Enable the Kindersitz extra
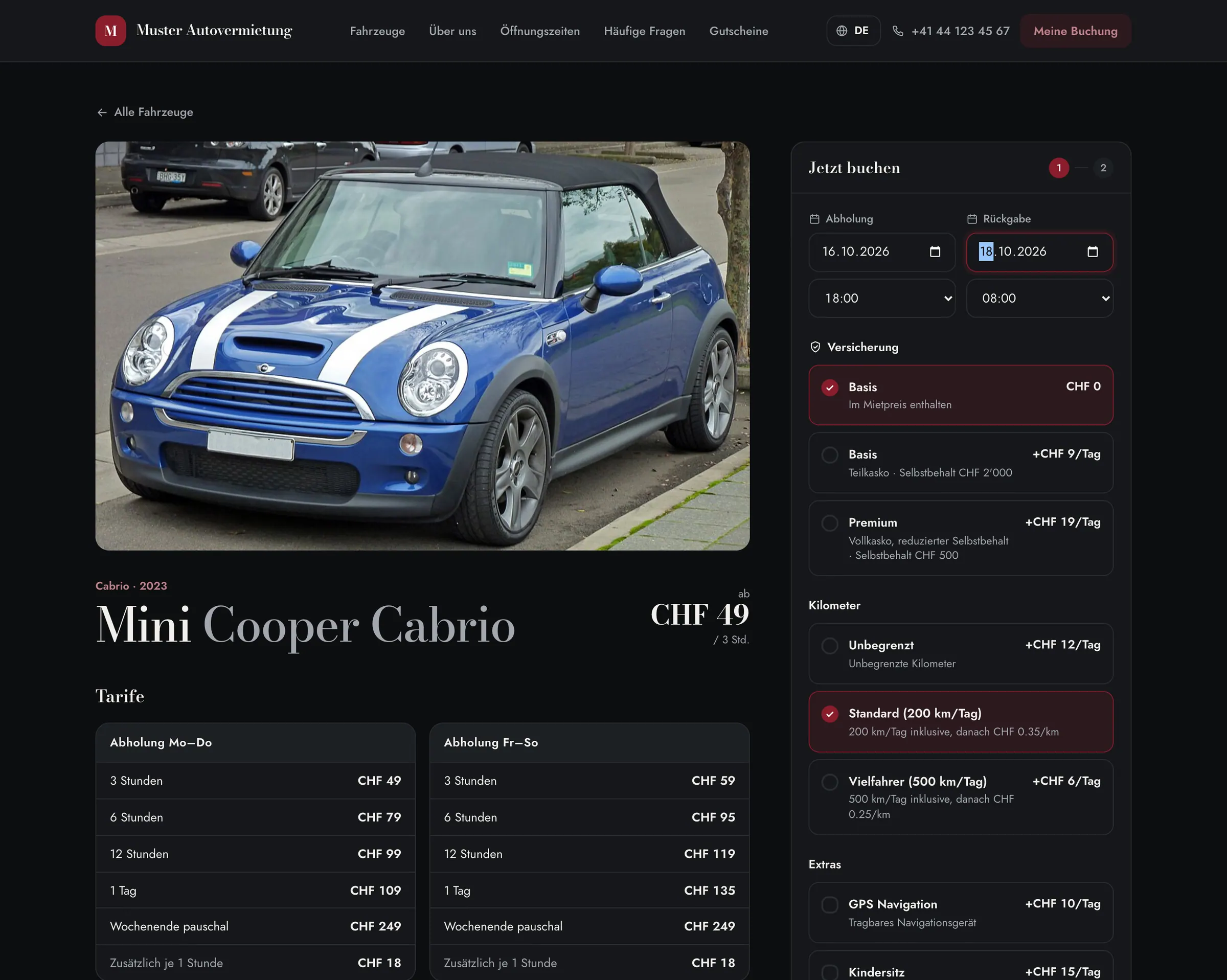Viewport: 1227px width, 980px height. [x=961, y=966]
